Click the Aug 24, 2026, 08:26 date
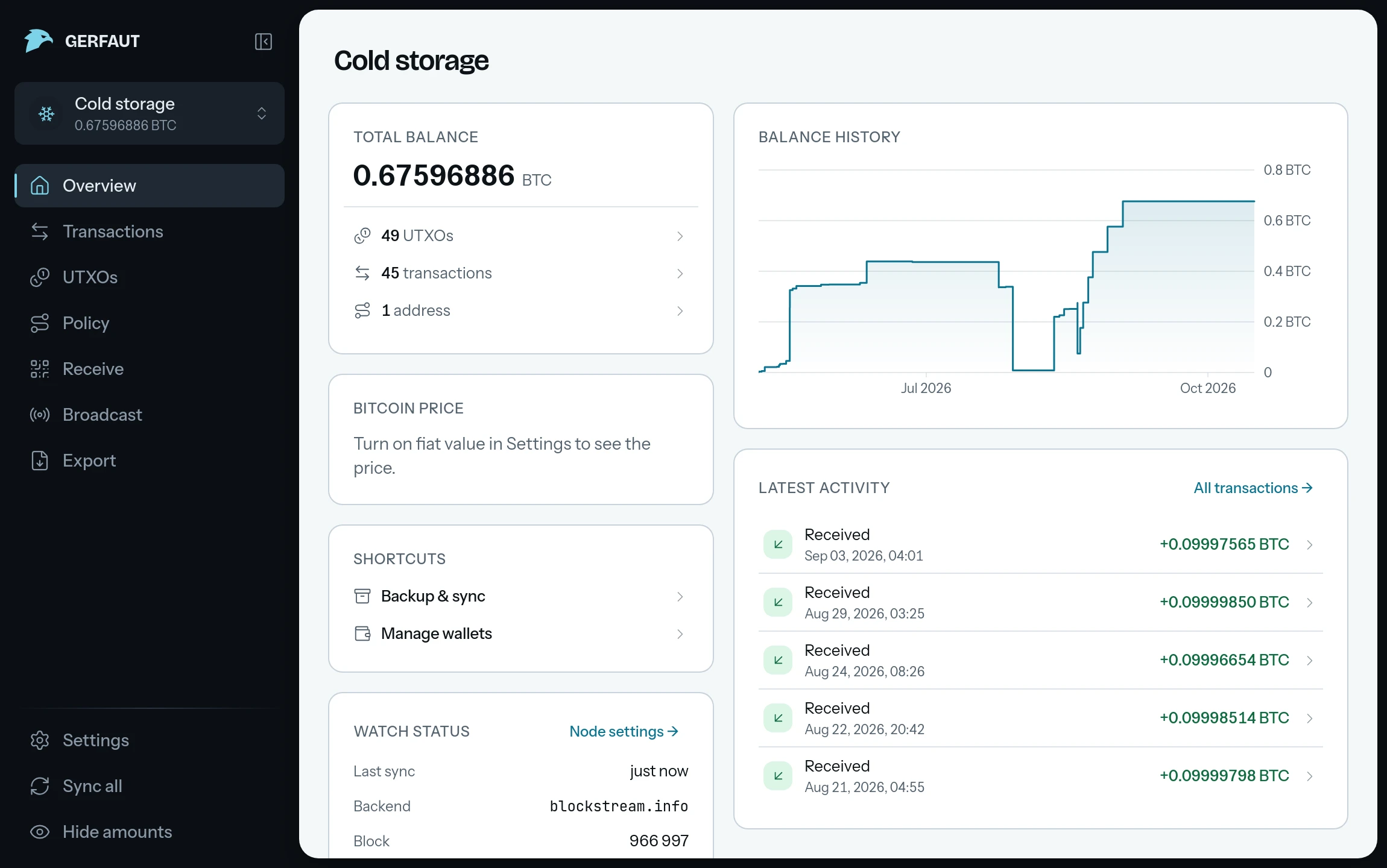Image resolution: width=1387 pixels, height=868 pixels. (864, 671)
